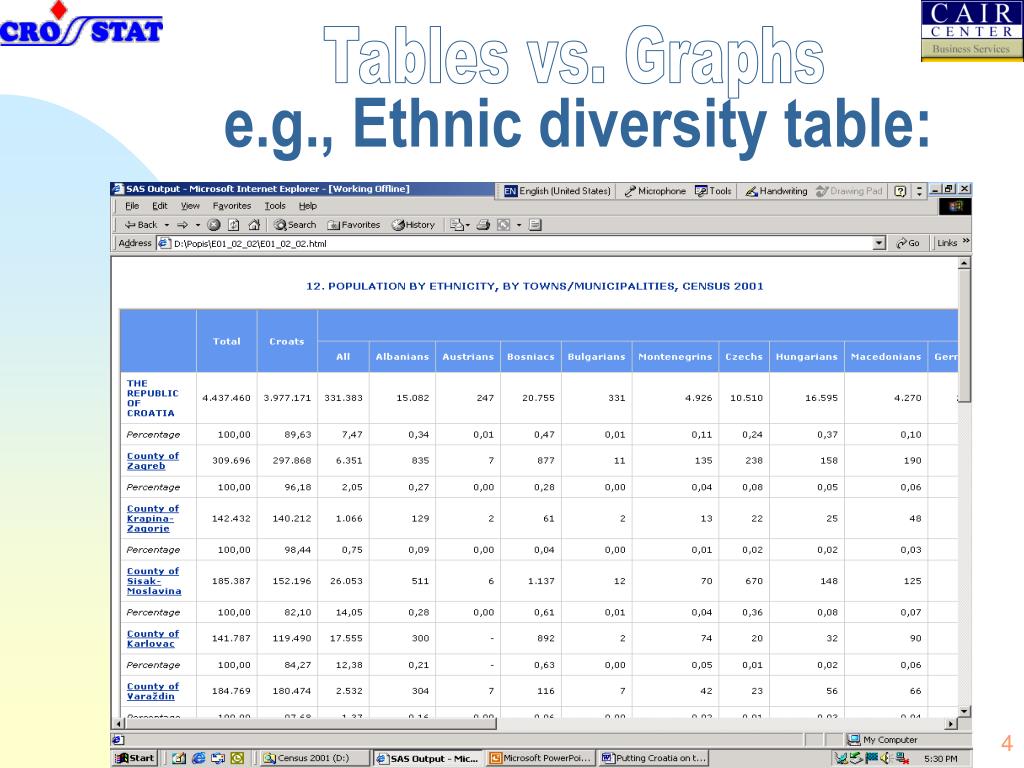This screenshot has height=768, width=1024.
Task: Click the volume speaker tray icon
Action: tap(886, 758)
